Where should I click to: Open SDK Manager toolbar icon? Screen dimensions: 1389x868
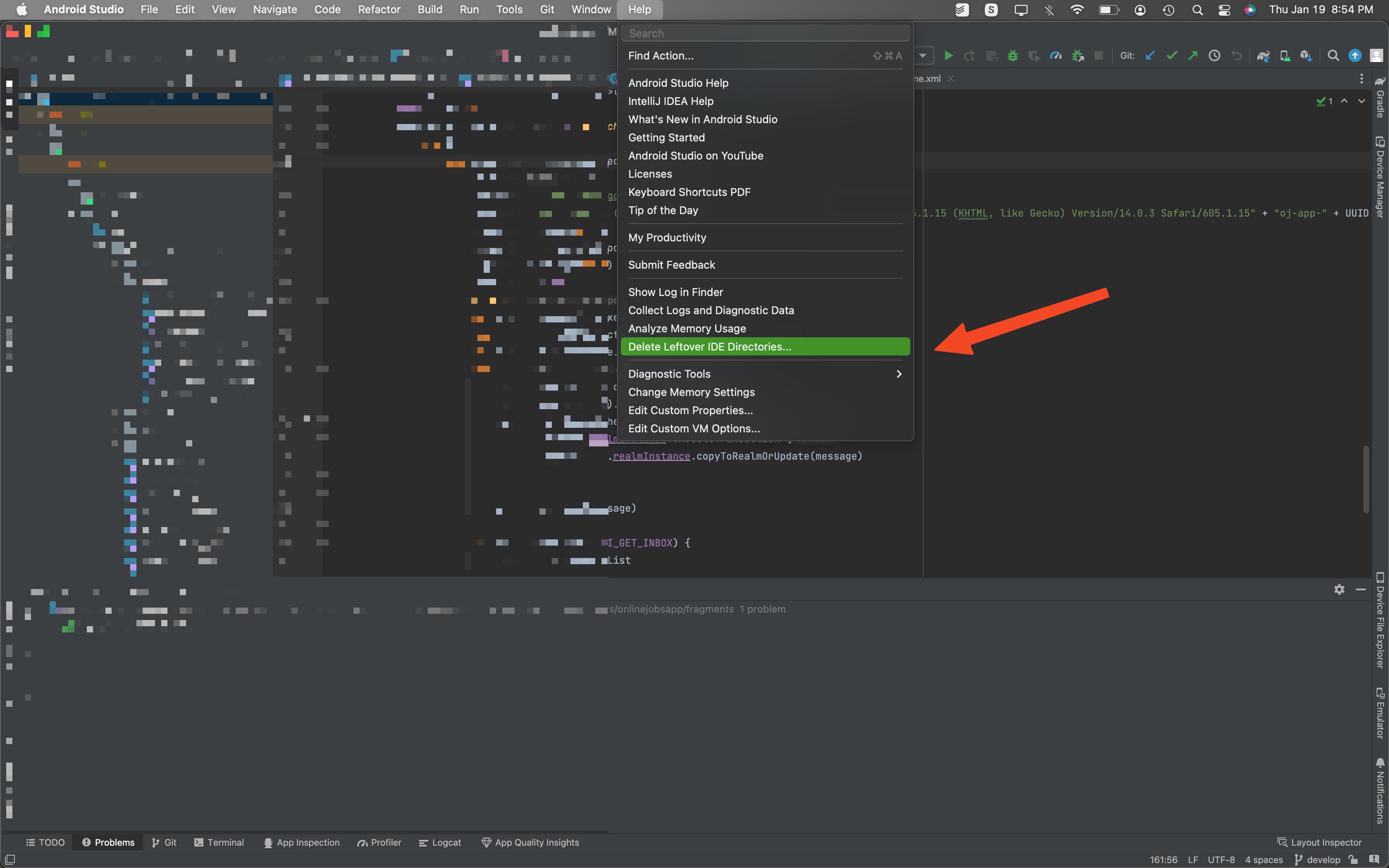1306,56
